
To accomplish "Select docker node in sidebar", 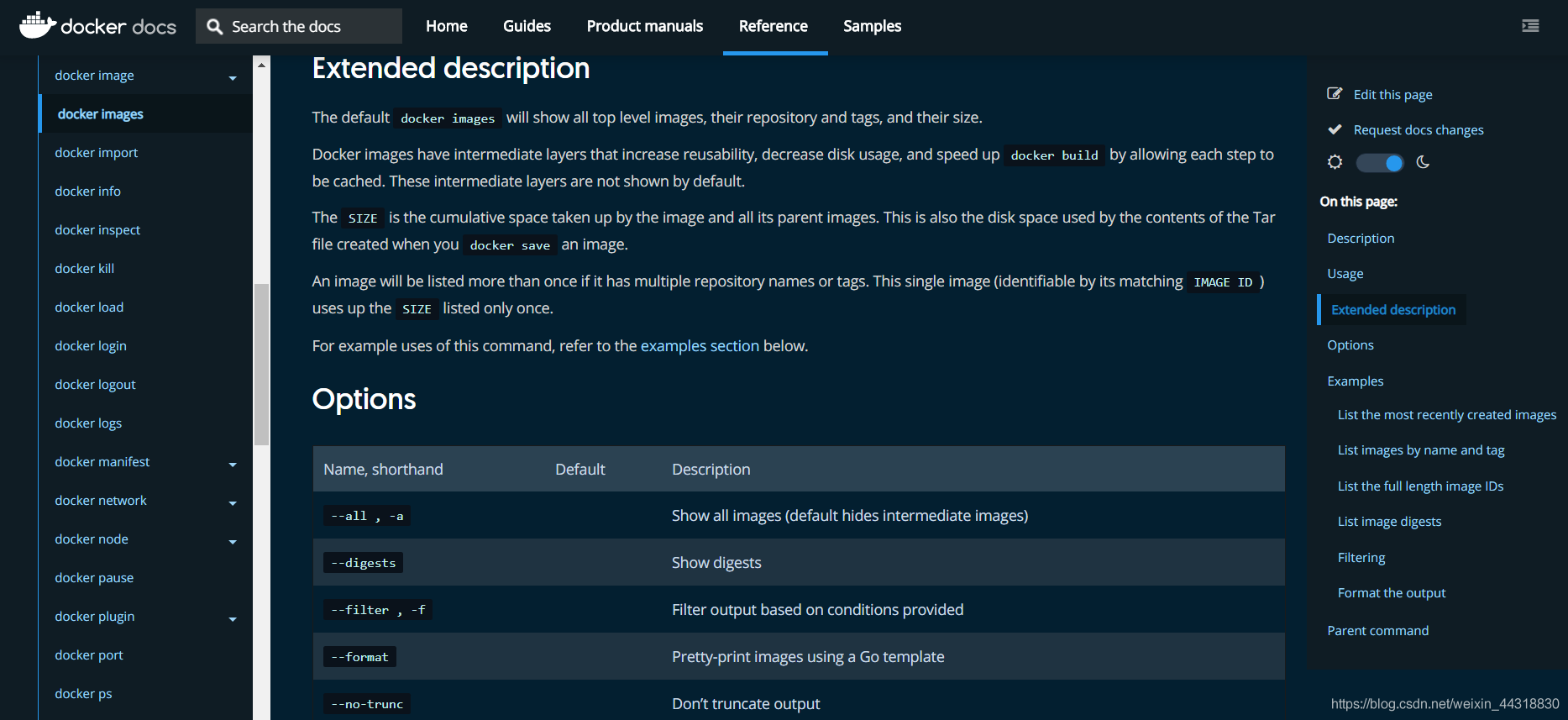I will [x=92, y=539].
